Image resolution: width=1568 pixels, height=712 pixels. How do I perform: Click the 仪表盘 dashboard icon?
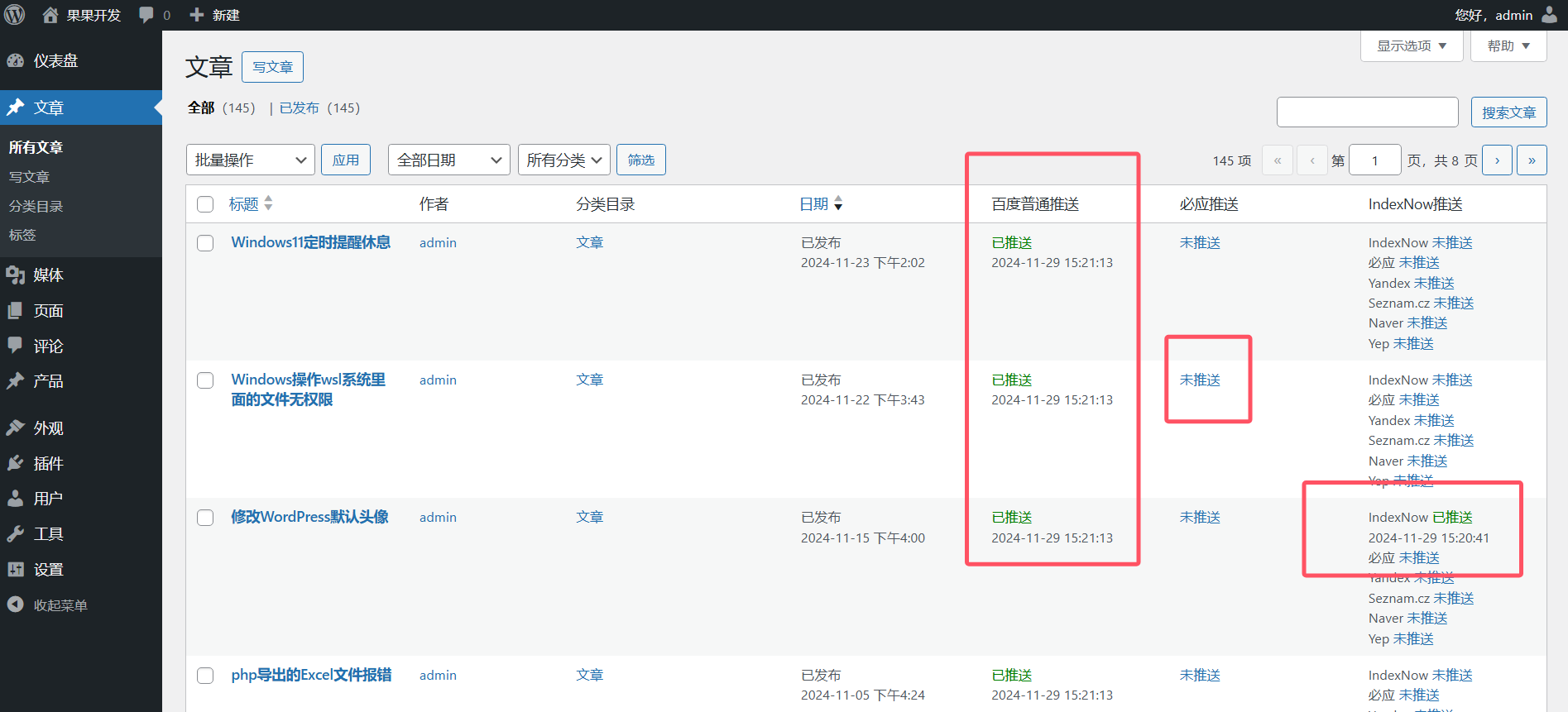16,60
